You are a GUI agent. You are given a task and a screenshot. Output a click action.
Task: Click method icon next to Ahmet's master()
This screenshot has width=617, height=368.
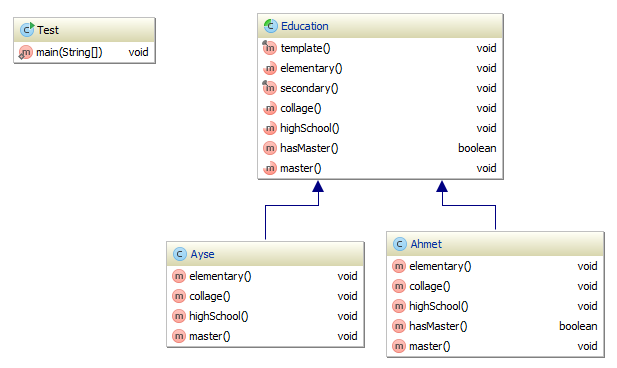[x=399, y=346]
